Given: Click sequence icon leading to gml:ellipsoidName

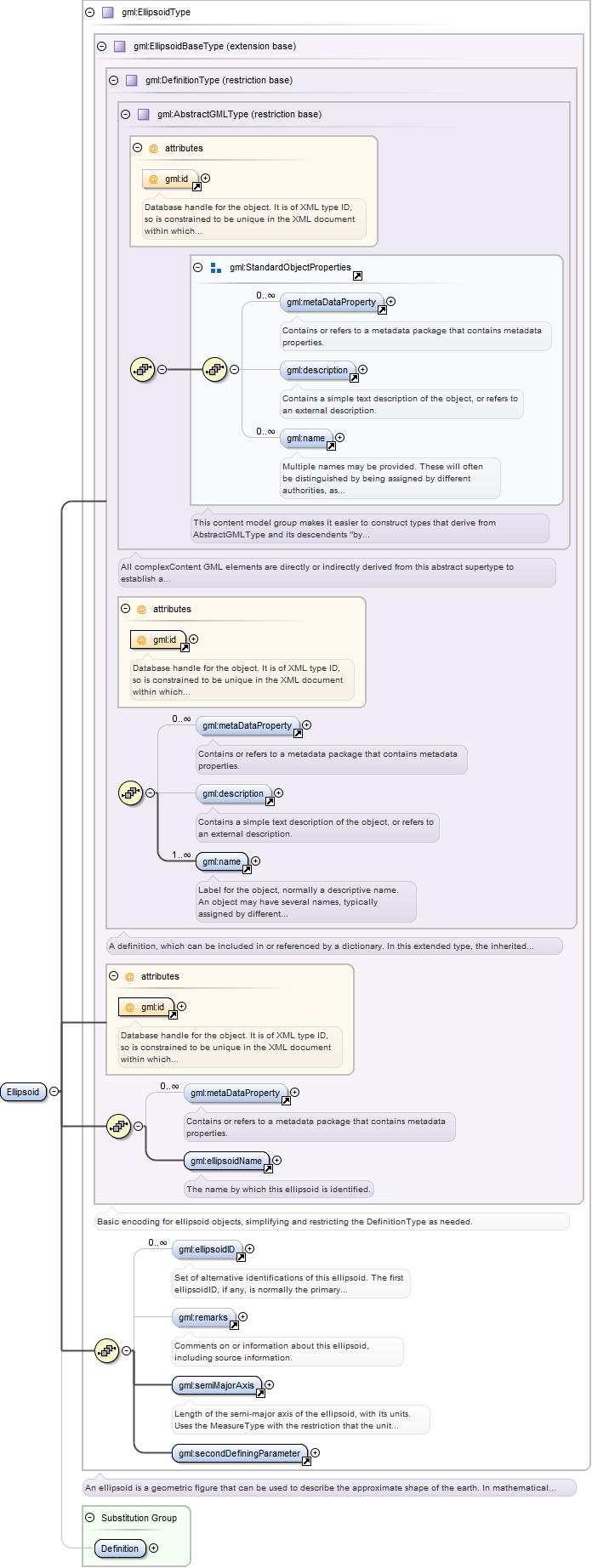Looking at the screenshot, I should tap(118, 1126).
